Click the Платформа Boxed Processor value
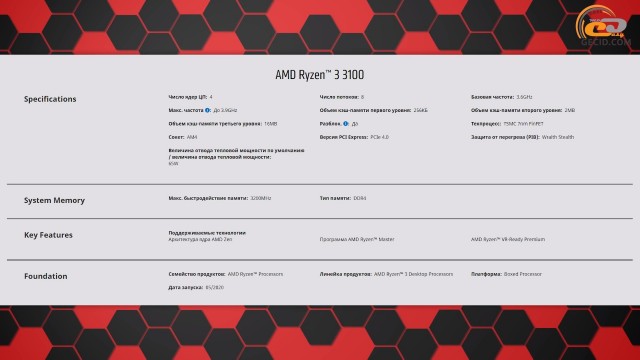640x360 pixels. [x=523, y=274]
